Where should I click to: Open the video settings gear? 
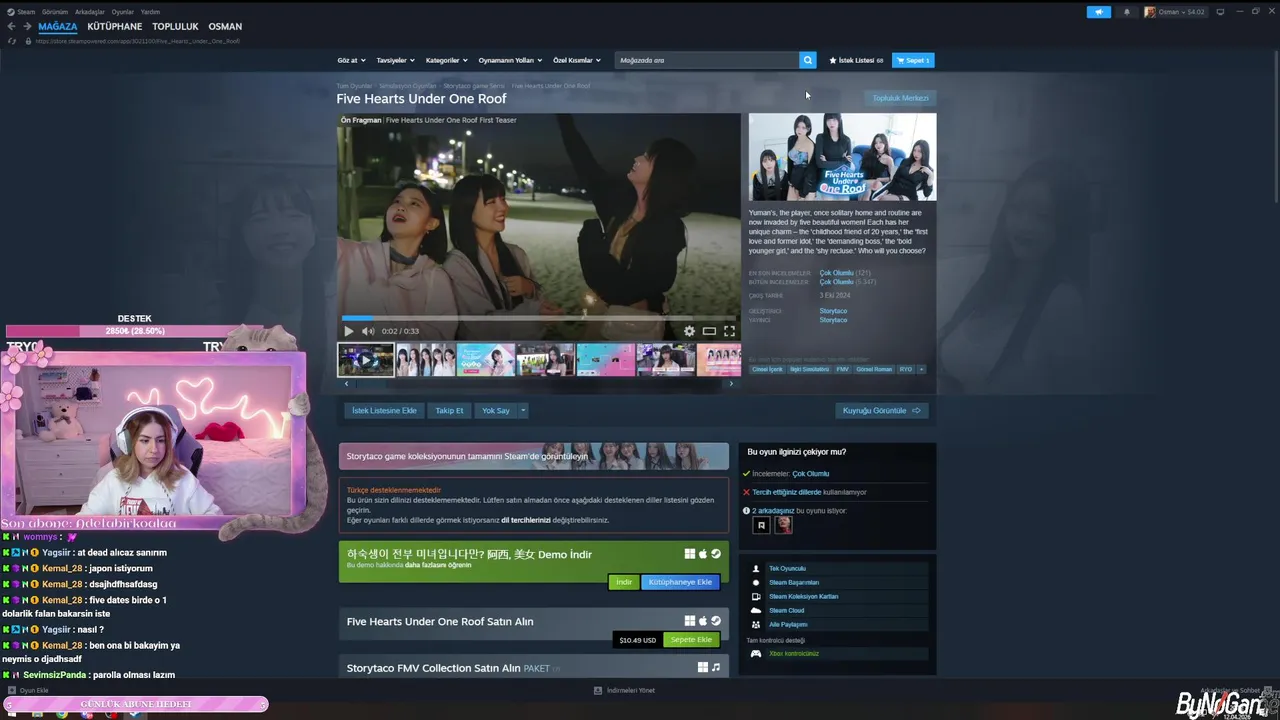tap(689, 331)
